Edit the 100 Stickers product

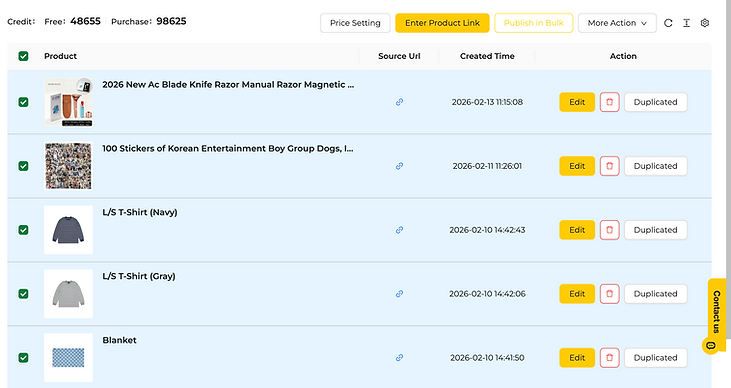pos(577,166)
